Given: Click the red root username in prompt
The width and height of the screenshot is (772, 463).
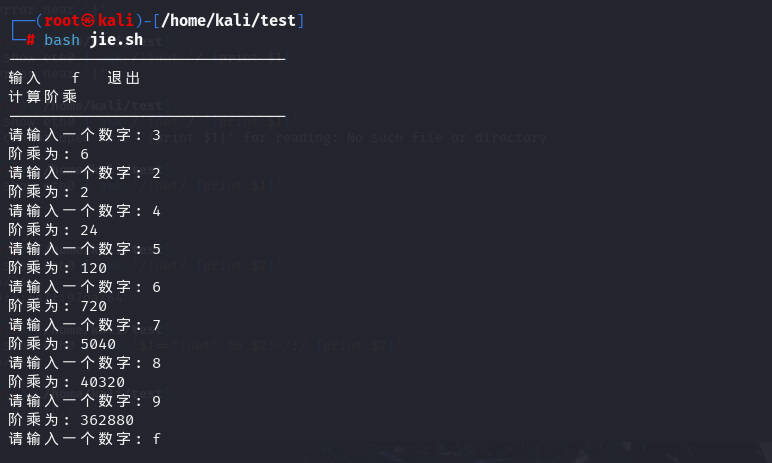Looking at the screenshot, I should point(62,21).
